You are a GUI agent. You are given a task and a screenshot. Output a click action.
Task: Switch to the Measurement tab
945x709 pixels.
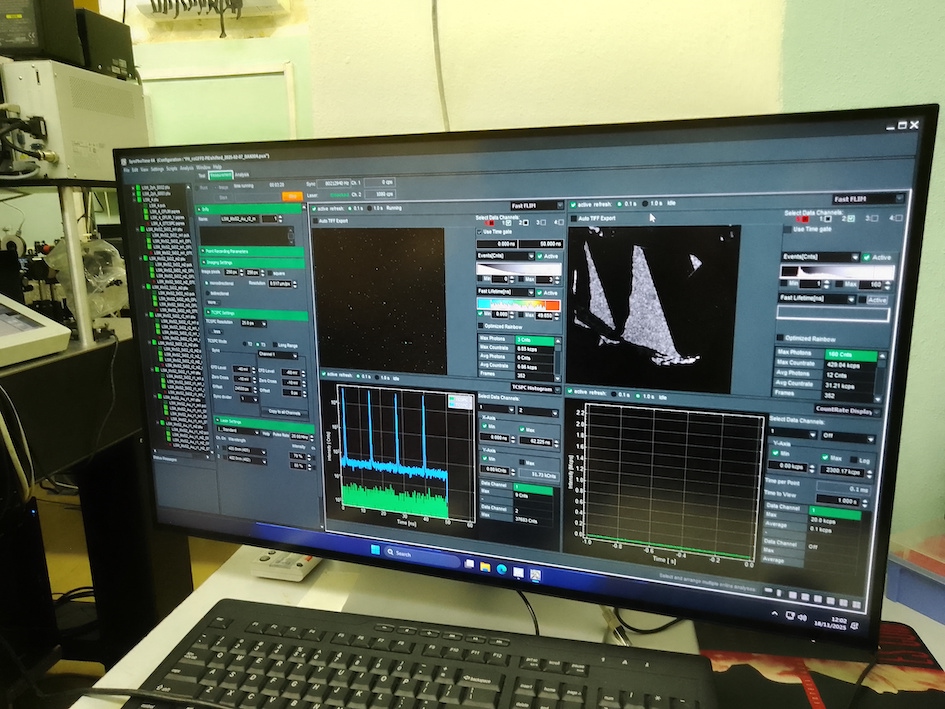220,175
